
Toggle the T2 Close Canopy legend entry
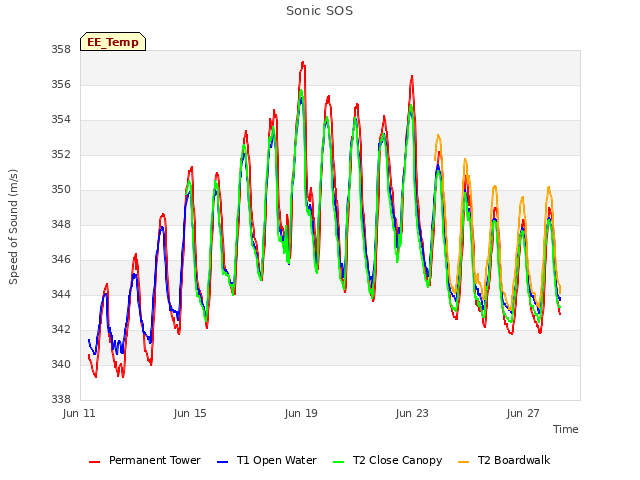pyautogui.click(x=388, y=460)
